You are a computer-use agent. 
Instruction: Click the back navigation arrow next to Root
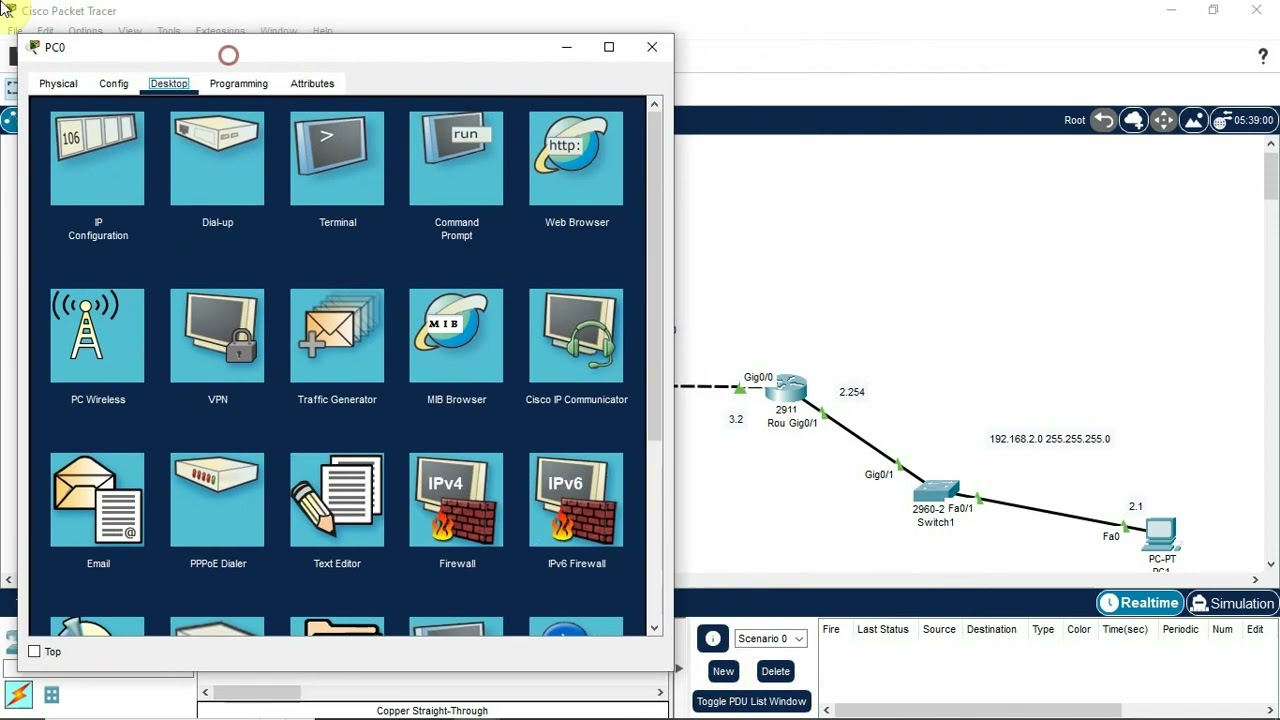point(1104,120)
